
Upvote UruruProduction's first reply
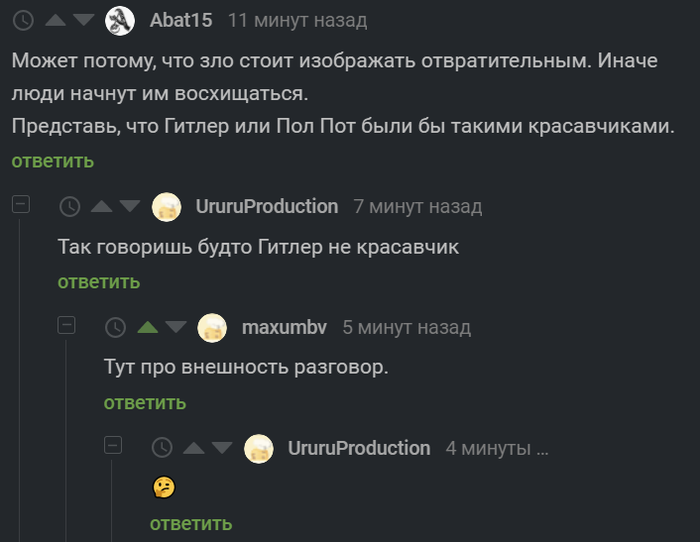point(102,207)
